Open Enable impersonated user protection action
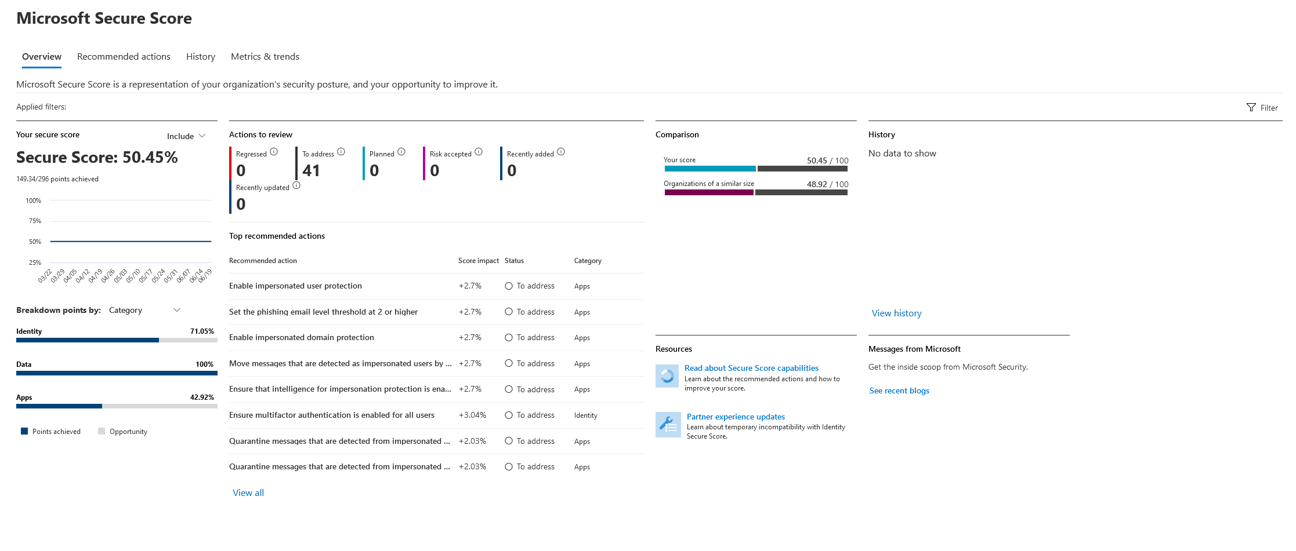Image resolution: width=1296 pixels, height=551 pixels. 295,286
